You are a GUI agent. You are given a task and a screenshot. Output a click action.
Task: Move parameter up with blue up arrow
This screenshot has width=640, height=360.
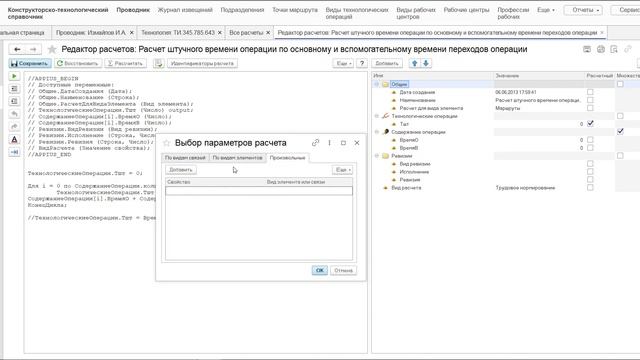coord(415,63)
